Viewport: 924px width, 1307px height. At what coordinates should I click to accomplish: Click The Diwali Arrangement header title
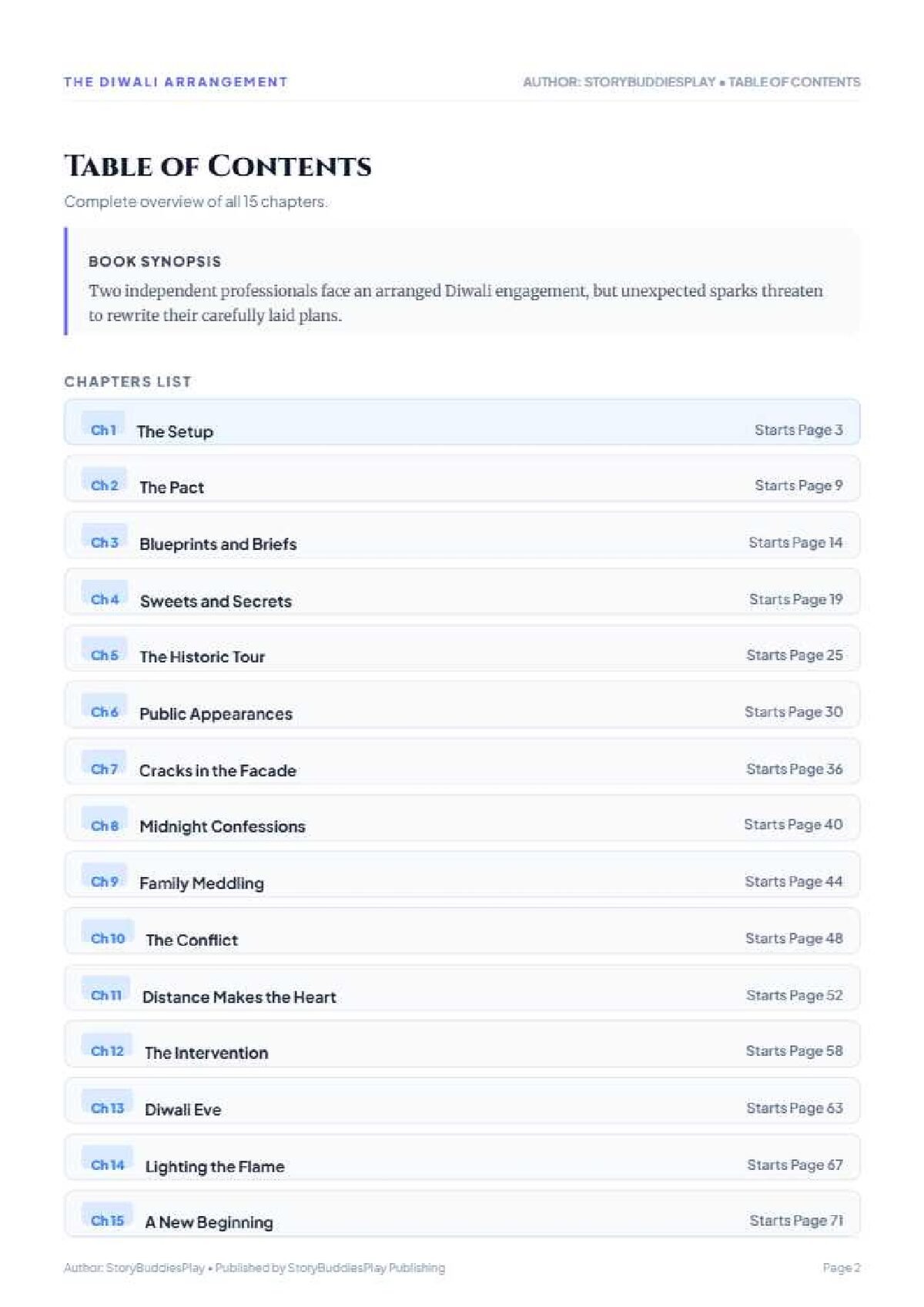(x=176, y=82)
